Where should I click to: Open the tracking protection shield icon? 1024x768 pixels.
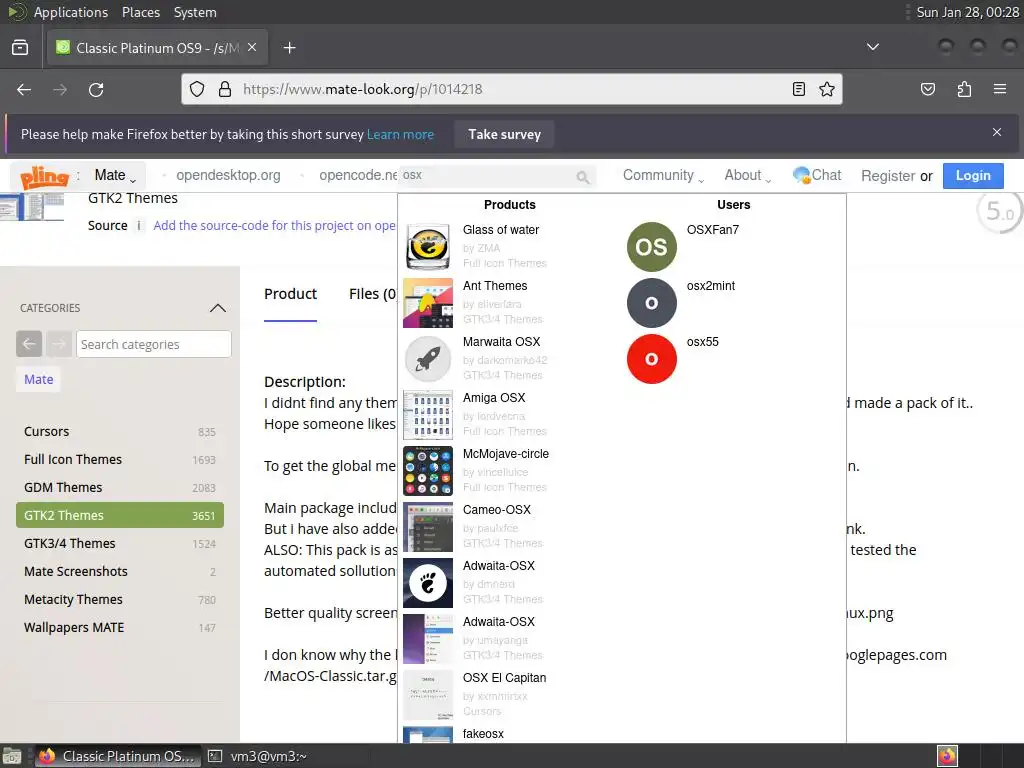click(197, 89)
